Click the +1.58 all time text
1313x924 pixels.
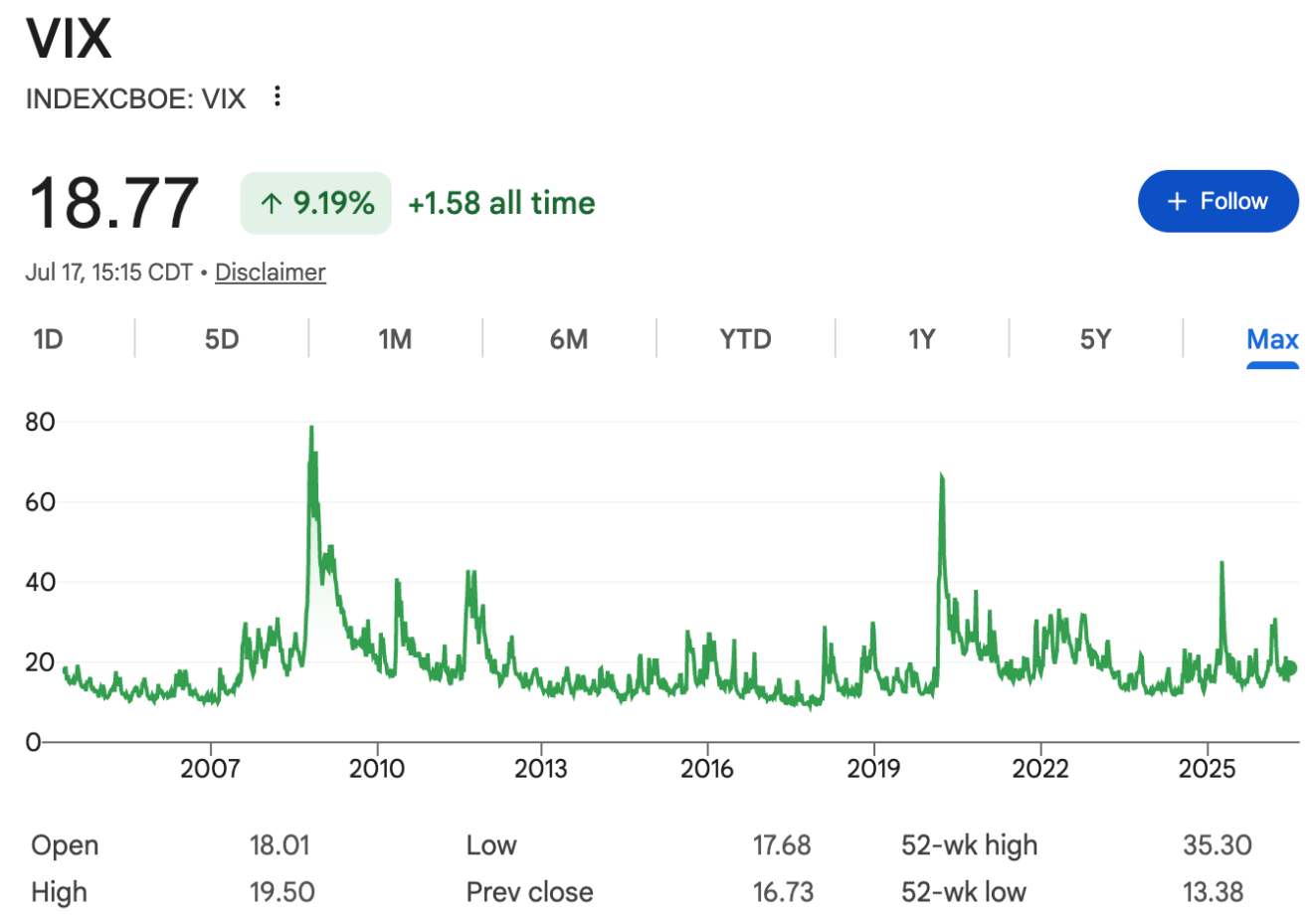[x=501, y=203]
